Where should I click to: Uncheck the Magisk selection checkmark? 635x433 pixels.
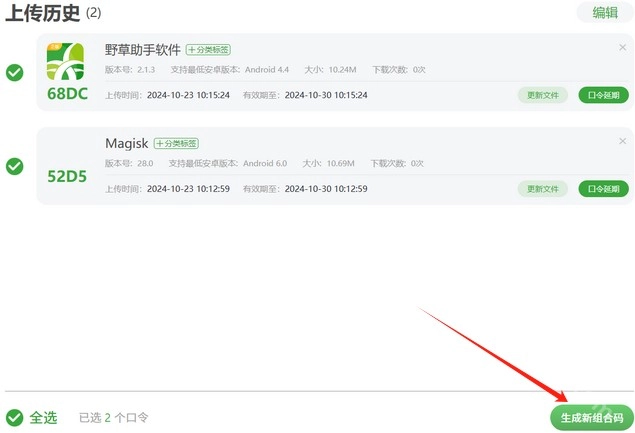pos(15,166)
